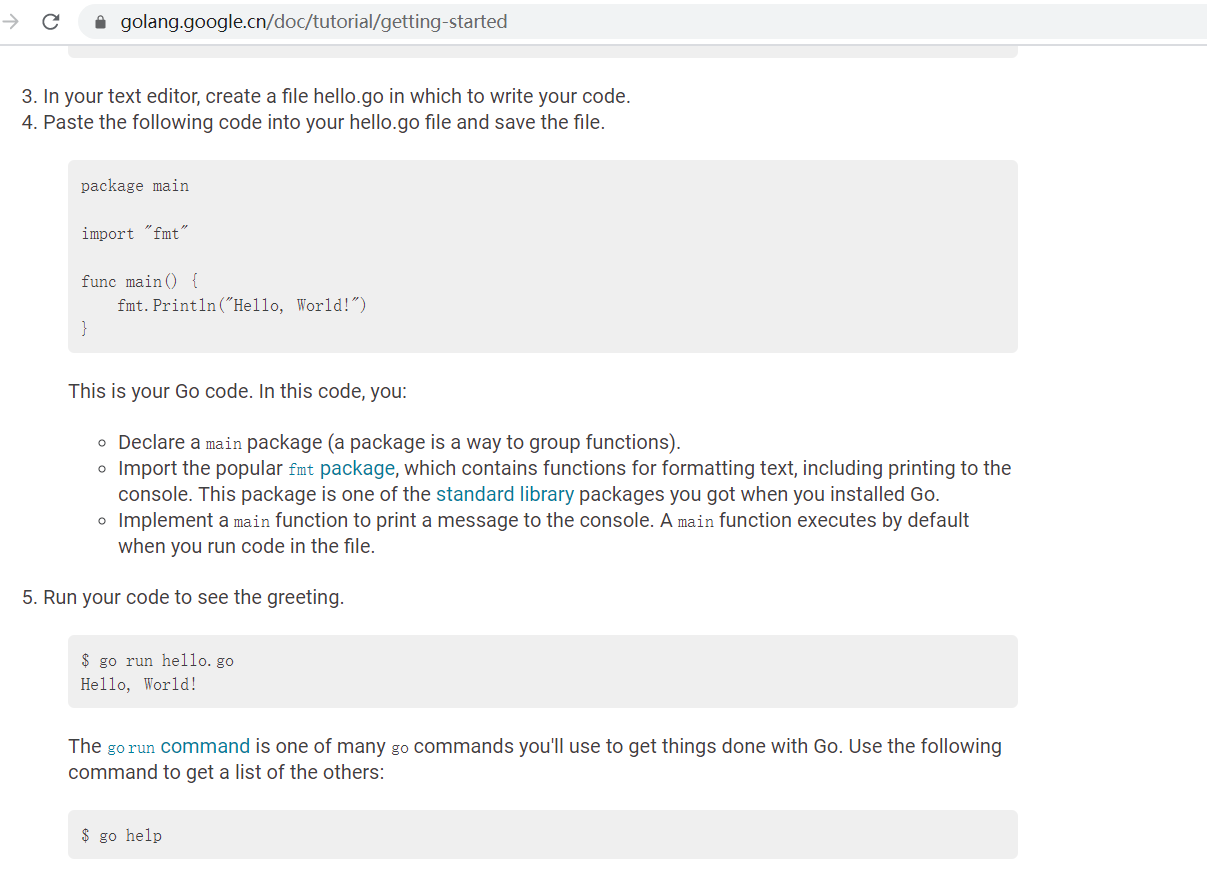
Task: Click 'This is your Go code' paragraph
Action: point(238,392)
